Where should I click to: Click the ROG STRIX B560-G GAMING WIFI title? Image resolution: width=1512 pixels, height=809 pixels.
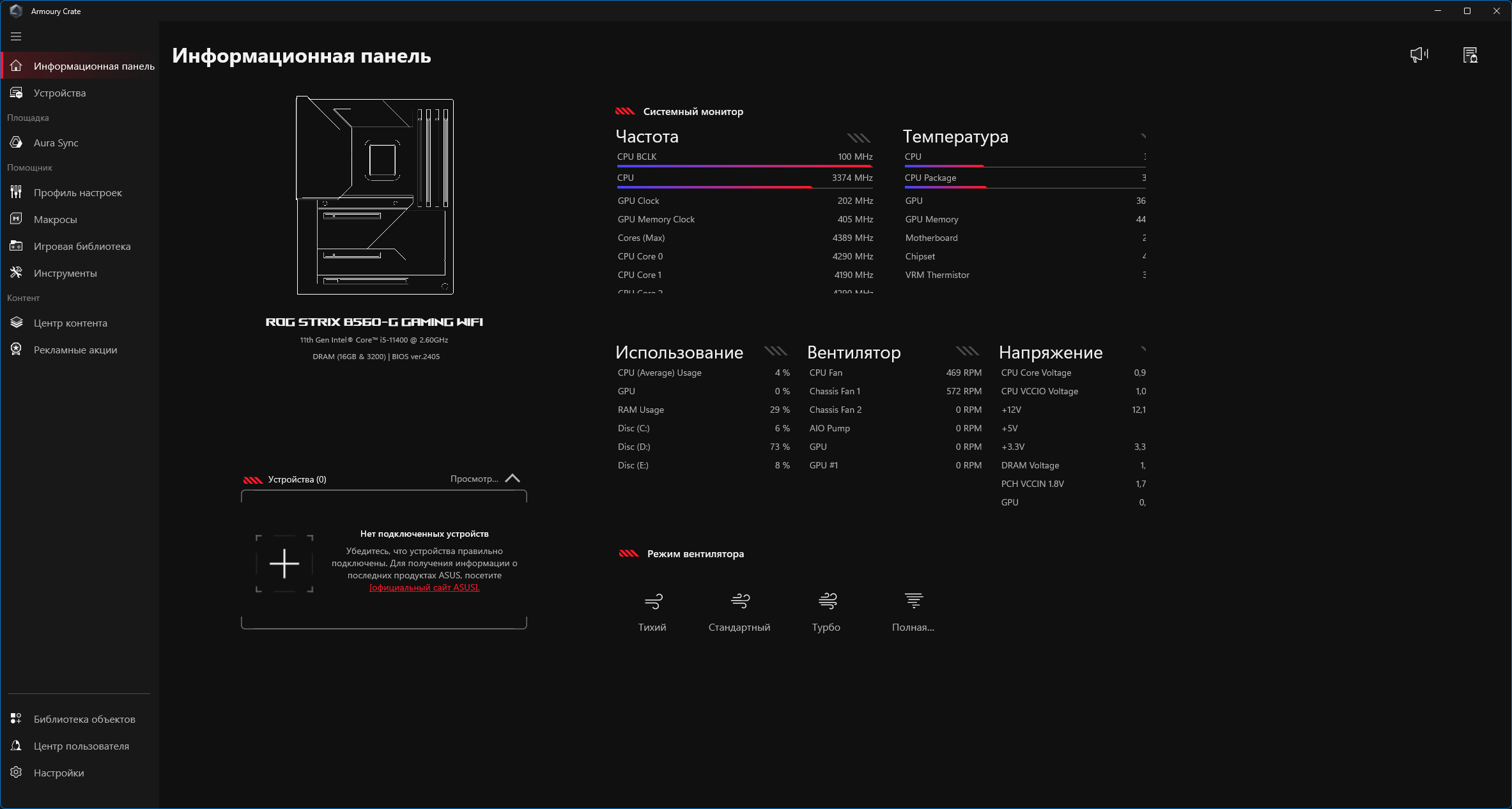pyautogui.click(x=374, y=322)
